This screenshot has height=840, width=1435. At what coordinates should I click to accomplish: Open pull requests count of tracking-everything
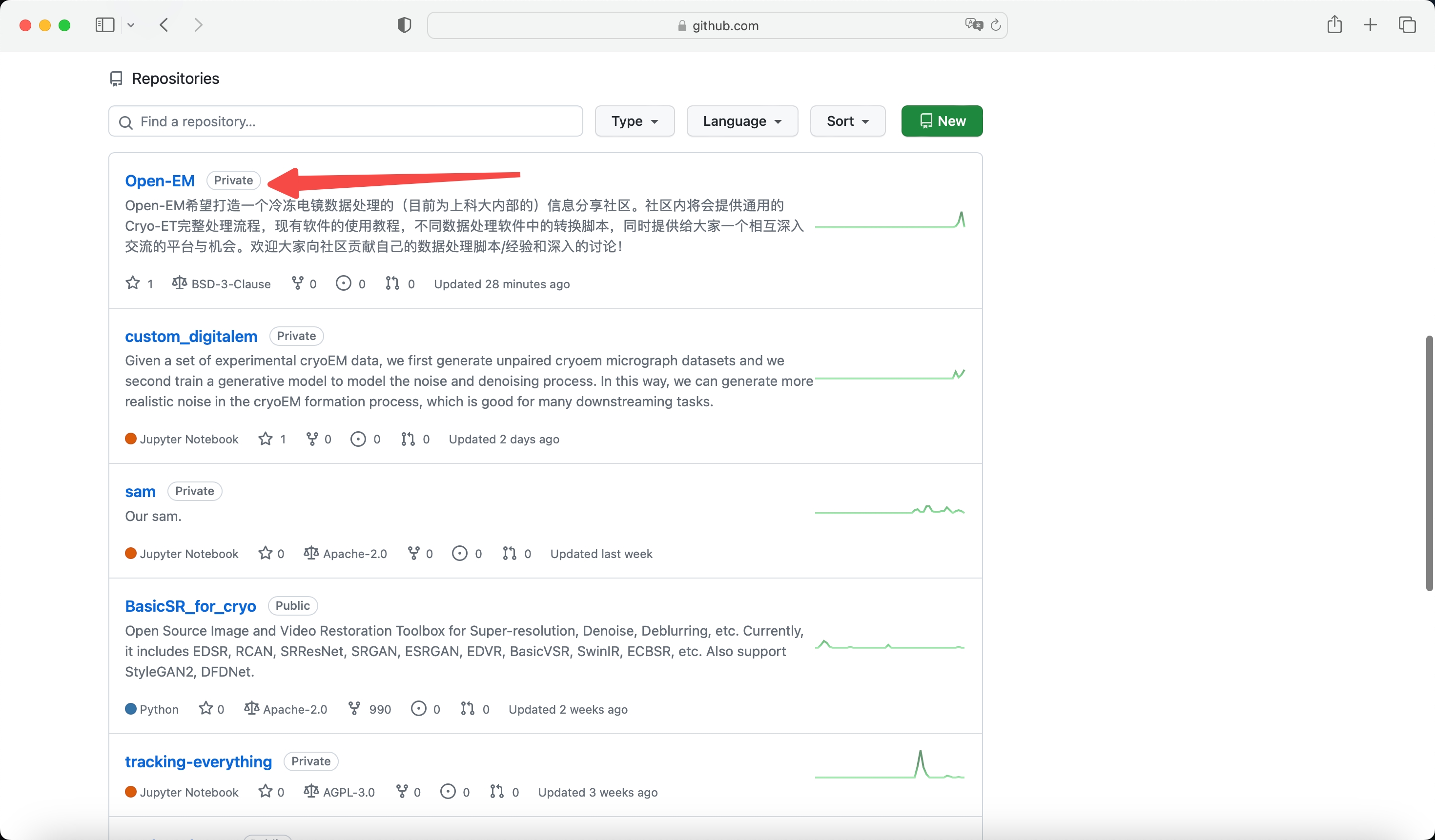point(505,792)
